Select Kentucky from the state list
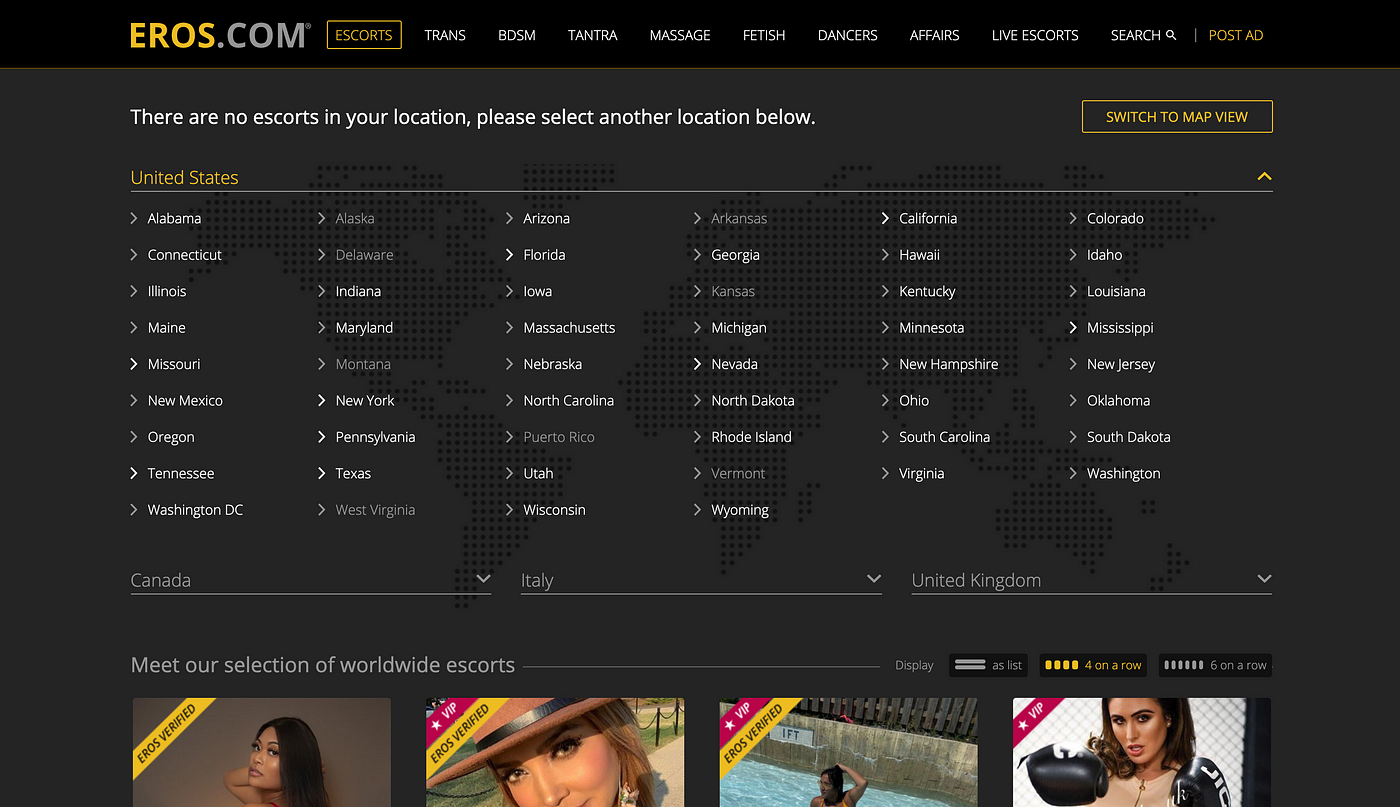Viewport: 1400px width, 807px height. coord(927,291)
